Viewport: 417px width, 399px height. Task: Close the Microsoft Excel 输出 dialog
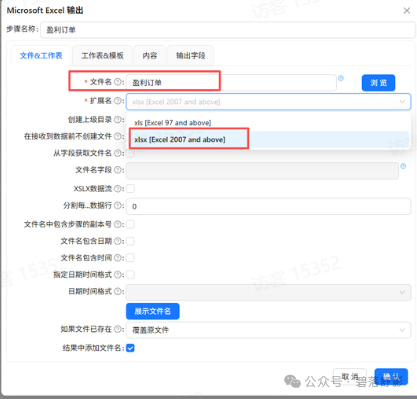coord(407,11)
